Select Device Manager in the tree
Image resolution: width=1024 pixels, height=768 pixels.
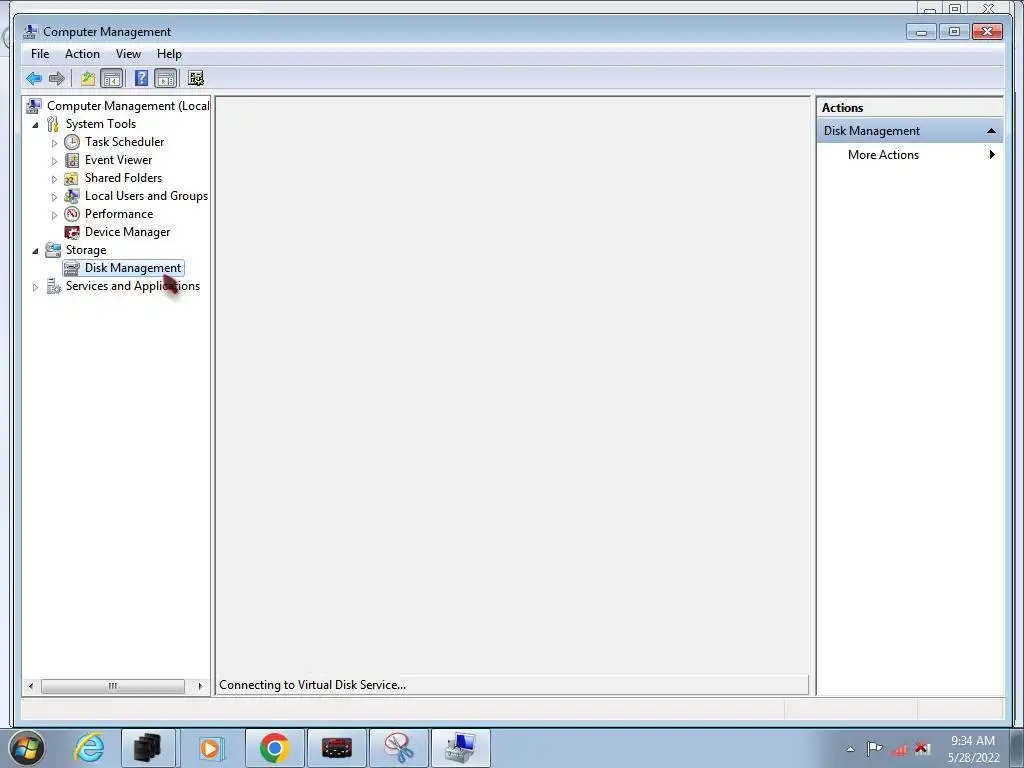127,232
